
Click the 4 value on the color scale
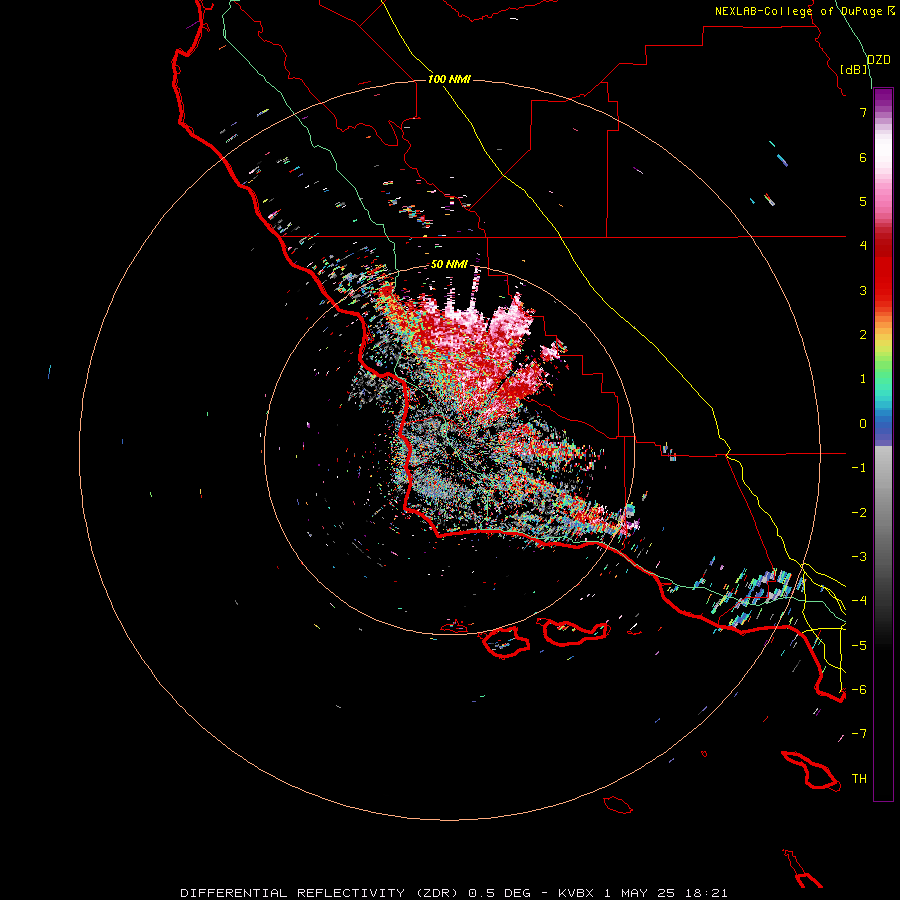(x=863, y=246)
